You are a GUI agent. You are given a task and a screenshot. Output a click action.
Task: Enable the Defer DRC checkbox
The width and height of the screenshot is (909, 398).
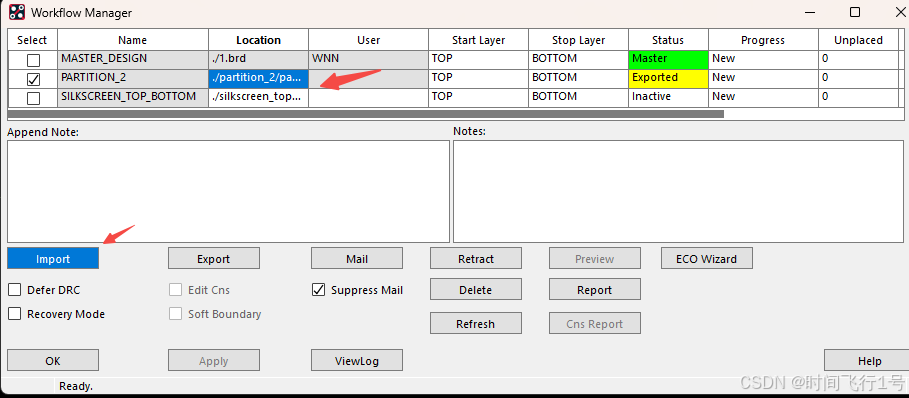pyautogui.click(x=14, y=290)
